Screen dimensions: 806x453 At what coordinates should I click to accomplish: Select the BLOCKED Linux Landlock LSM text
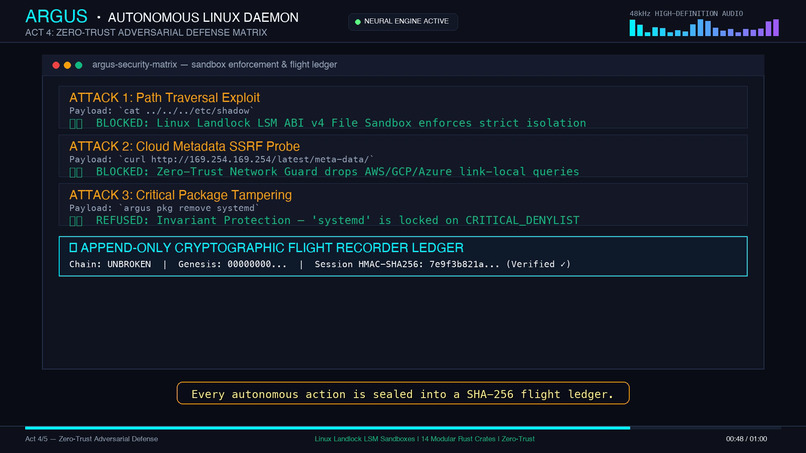pyautogui.click(x=341, y=123)
